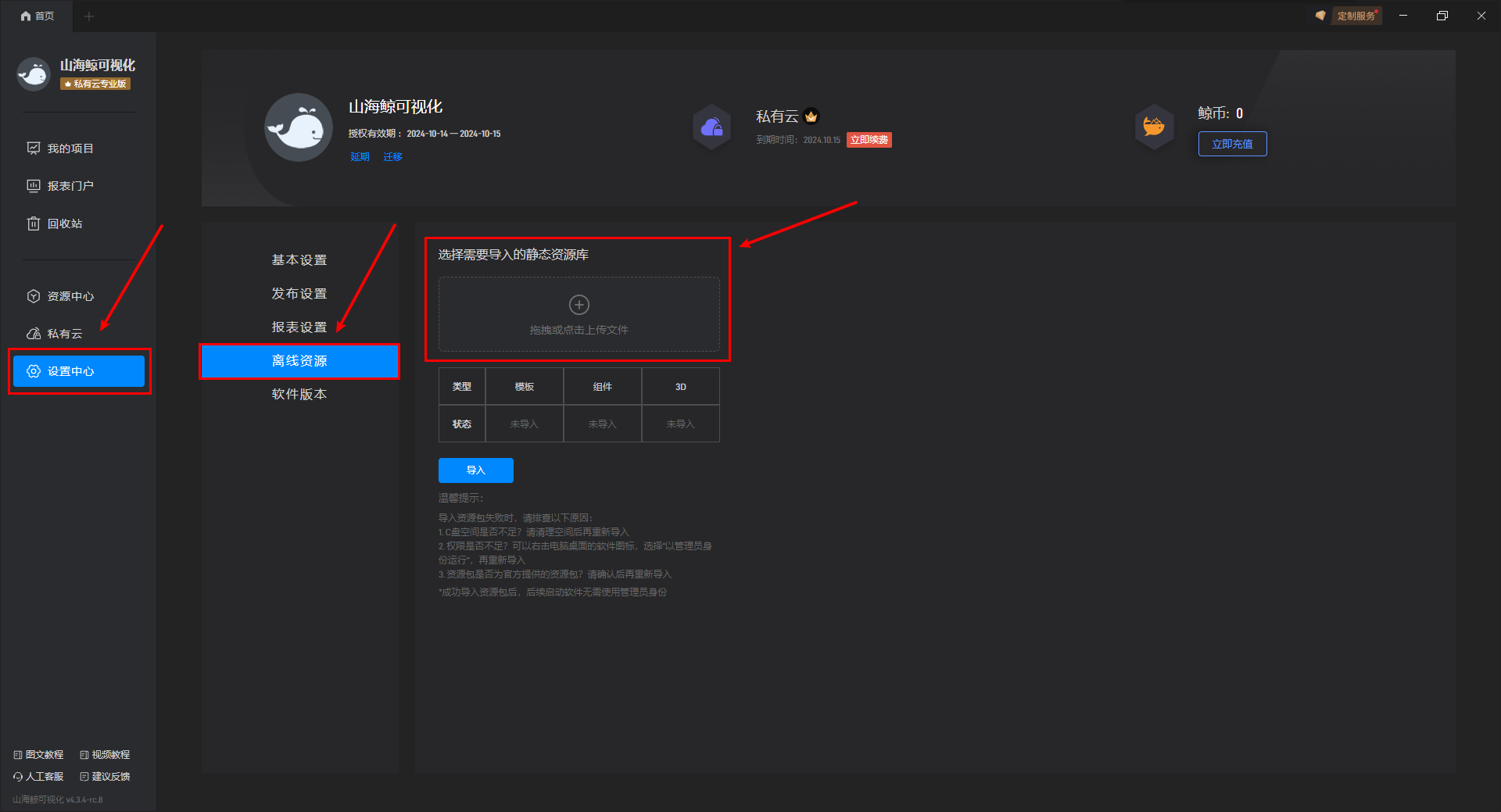The height and width of the screenshot is (812, 1501).
Task: Switch to 基本设置 tab
Action: tap(299, 260)
